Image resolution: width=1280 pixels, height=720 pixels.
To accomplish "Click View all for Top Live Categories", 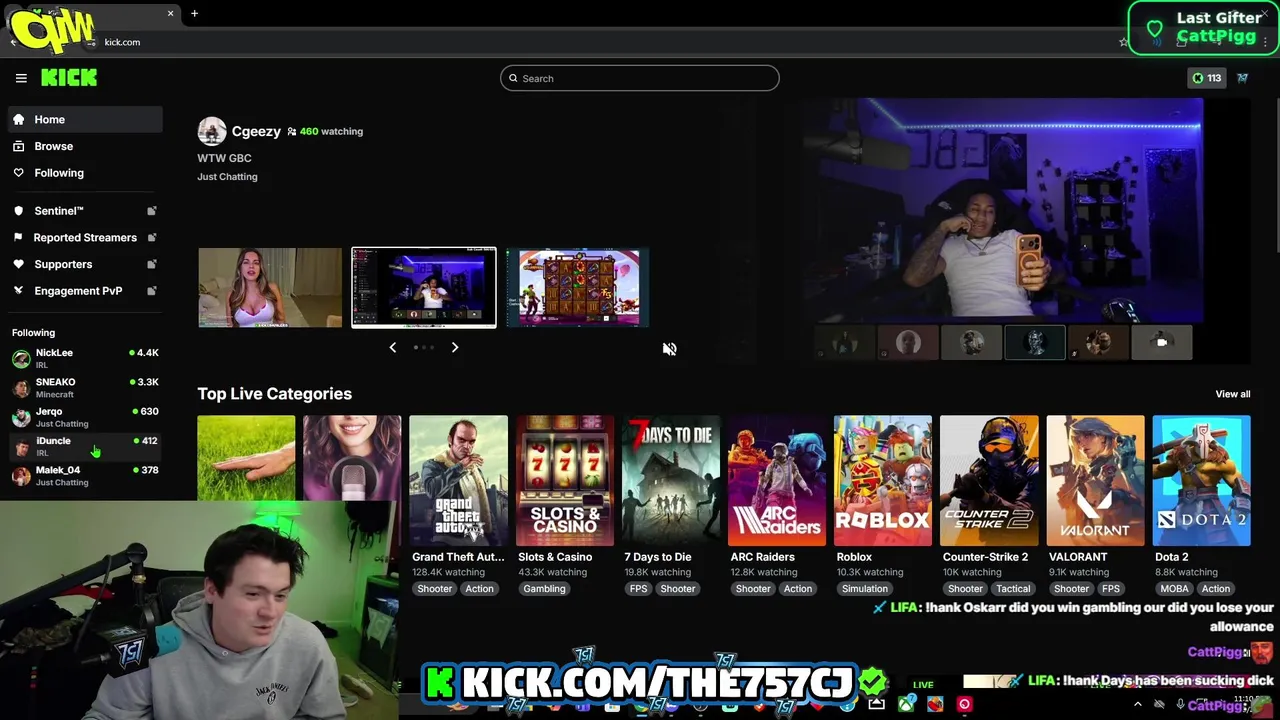I will 1232,394.
